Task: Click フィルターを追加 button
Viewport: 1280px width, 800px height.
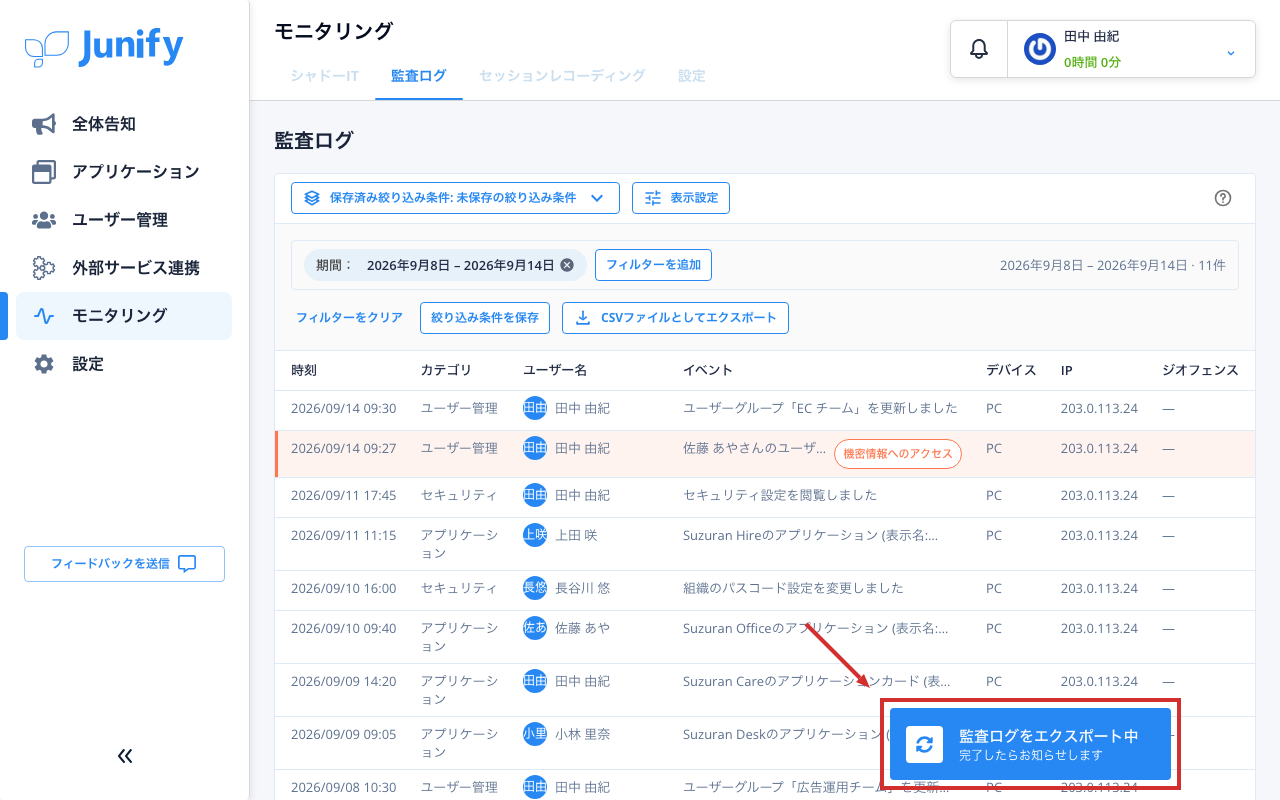Action: click(653, 265)
